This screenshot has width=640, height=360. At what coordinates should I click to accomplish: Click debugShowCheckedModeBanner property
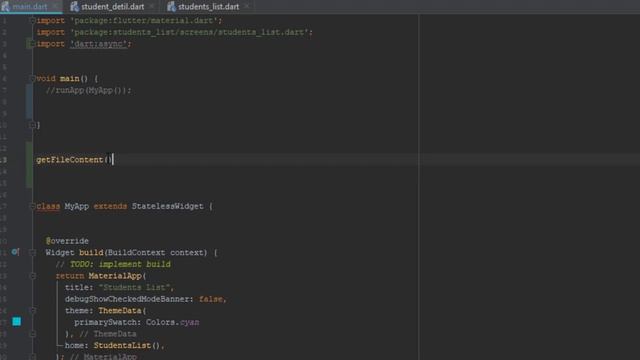(x=127, y=299)
